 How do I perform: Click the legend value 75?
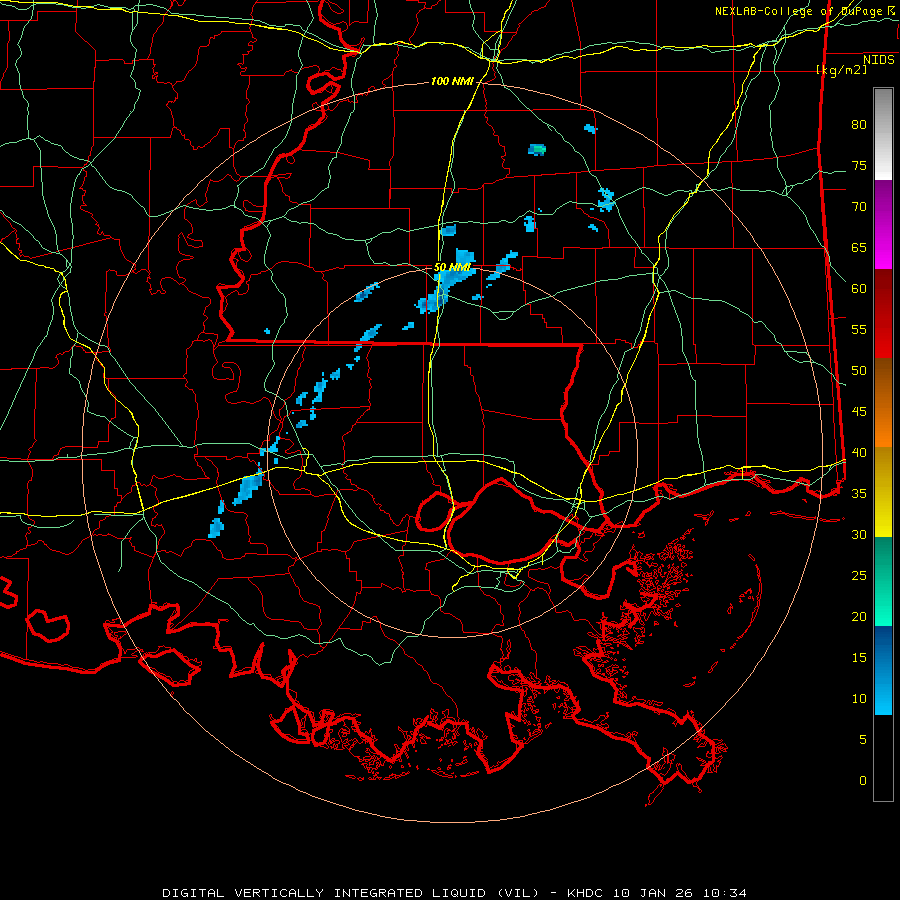[x=859, y=165]
